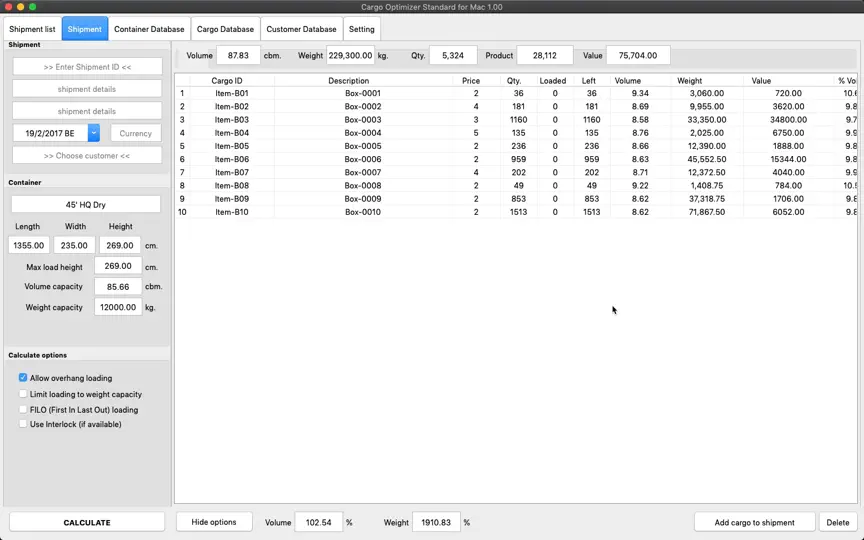Switch to the Shipment tab
This screenshot has width=864, height=540.
(84, 29)
